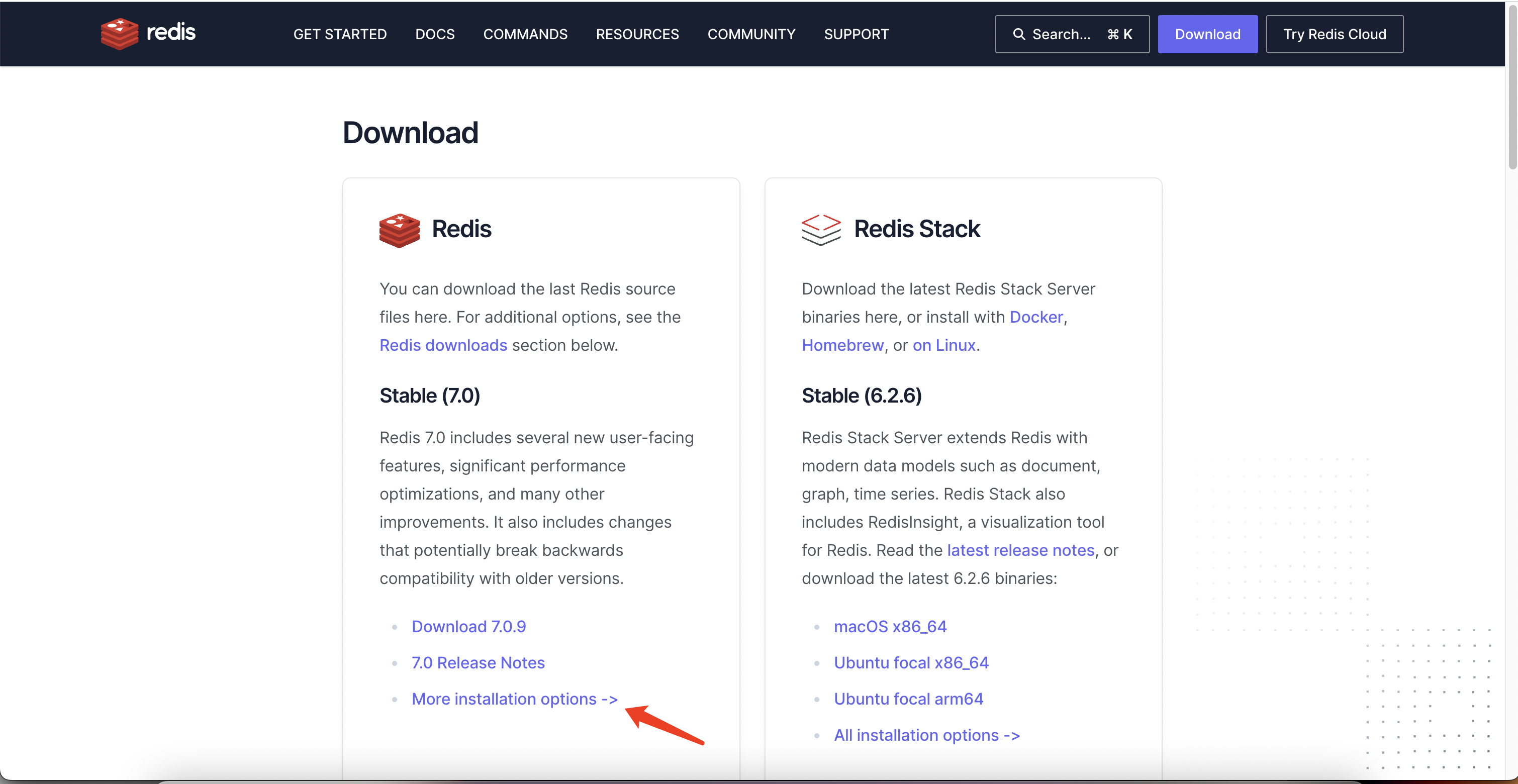Open the GET STARTED menu
The width and height of the screenshot is (1518, 784).
[339, 34]
